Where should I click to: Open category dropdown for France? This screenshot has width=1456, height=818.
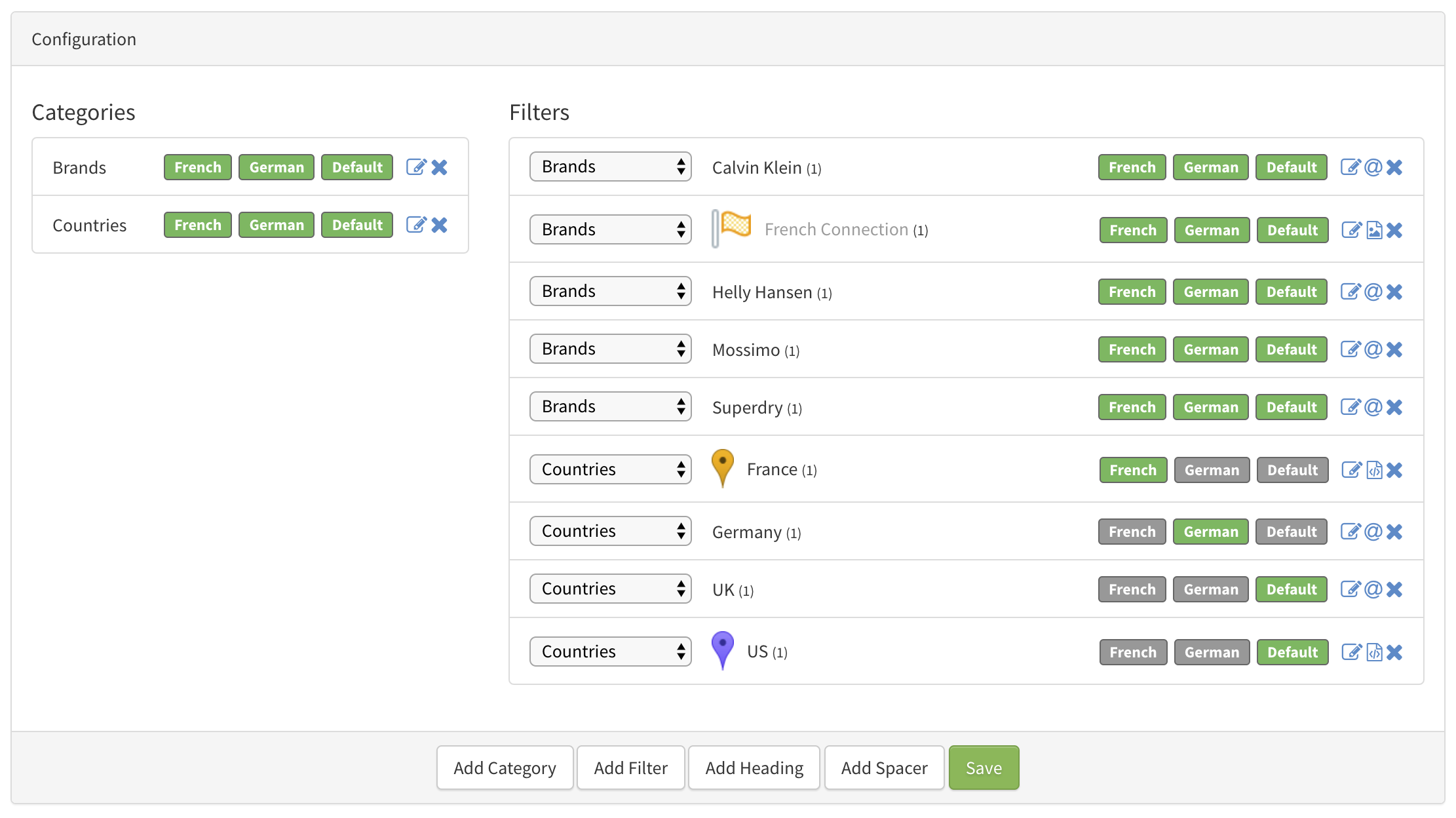click(x=611, y=469)
